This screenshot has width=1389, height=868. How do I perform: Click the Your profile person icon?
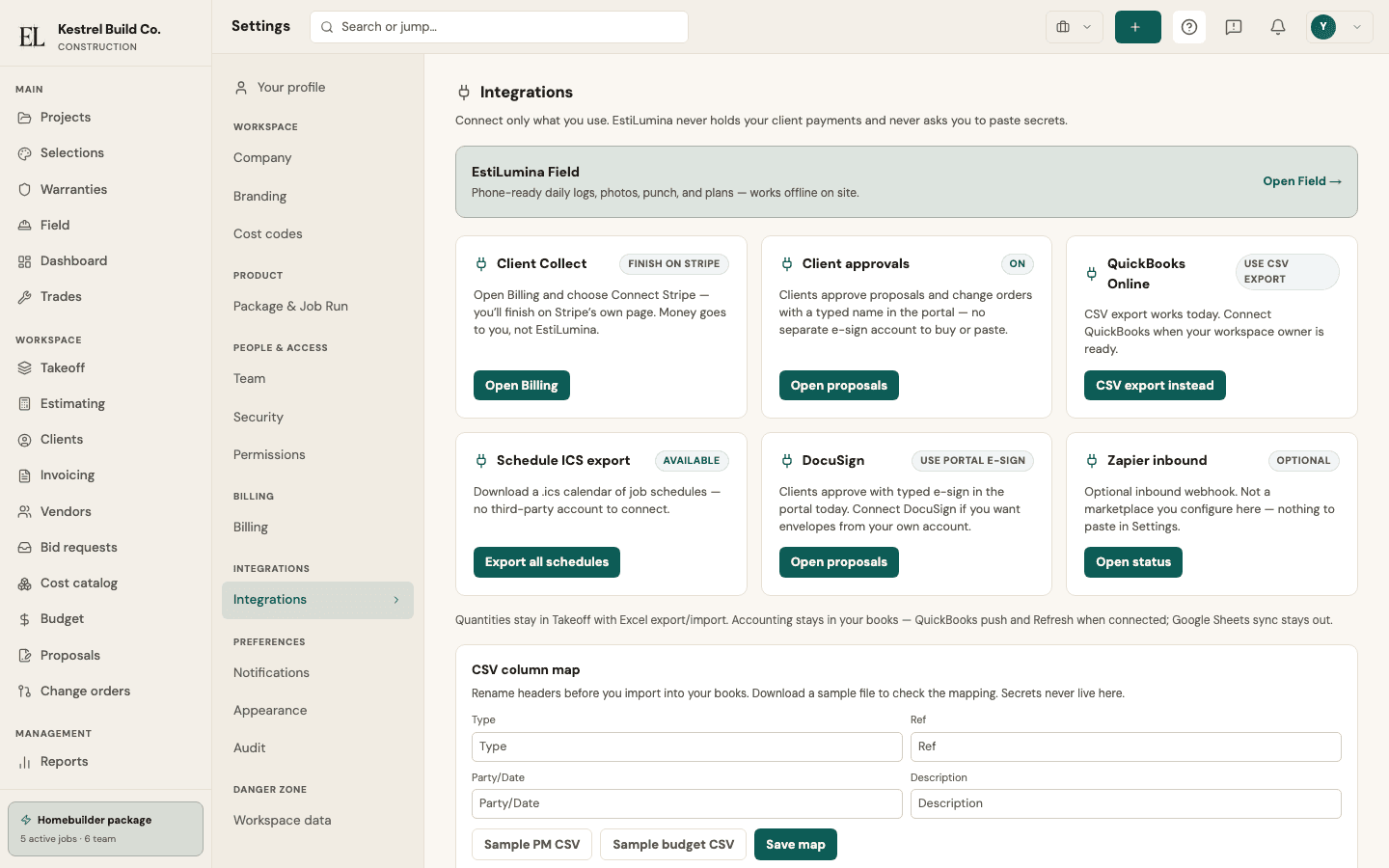(x=241, y=88)
